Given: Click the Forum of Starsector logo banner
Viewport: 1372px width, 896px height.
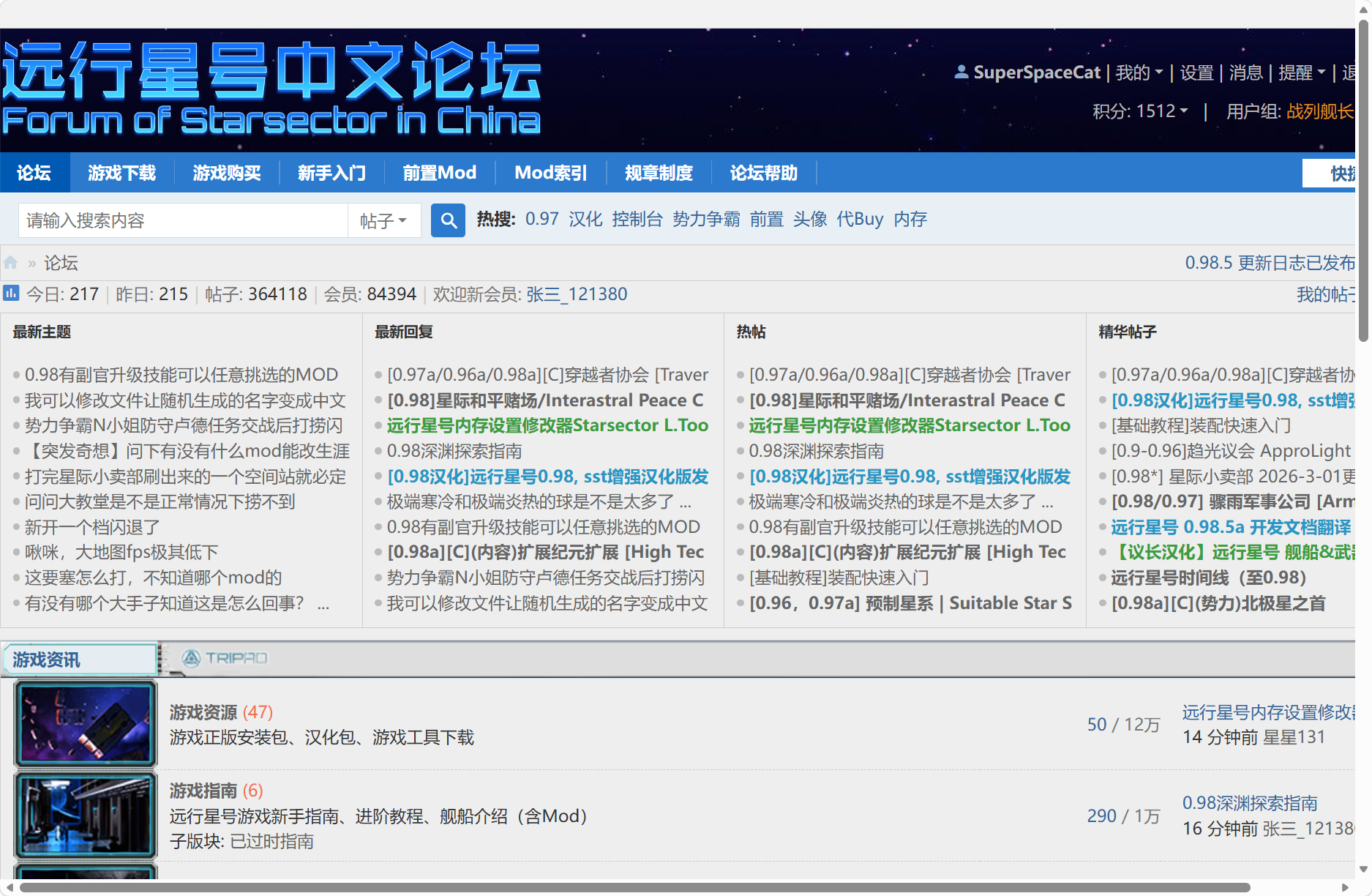Looking at the screenshot, I should pyautogui.click(x=271, y=89).
